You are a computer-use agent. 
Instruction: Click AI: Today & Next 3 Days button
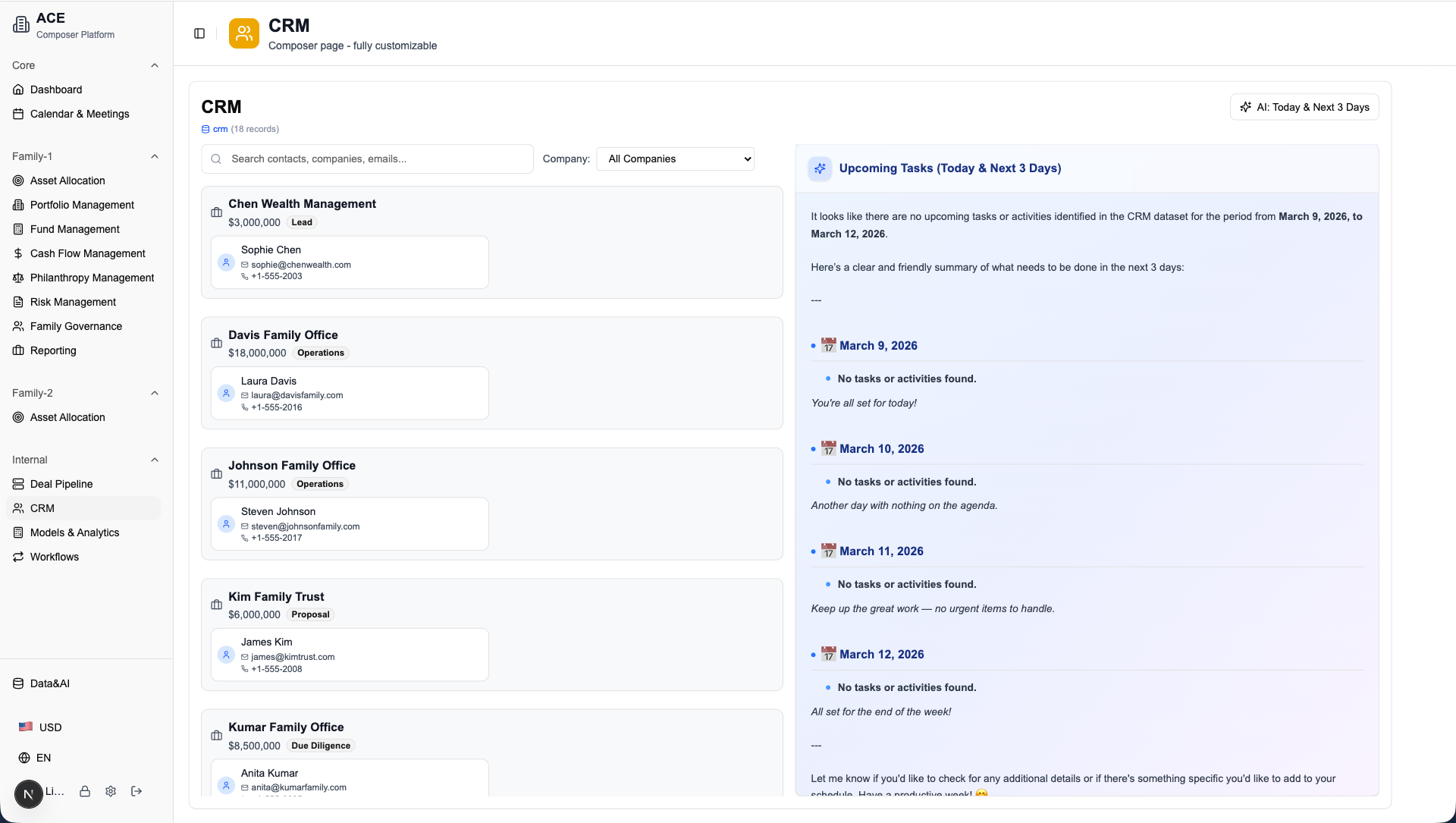1304,107
